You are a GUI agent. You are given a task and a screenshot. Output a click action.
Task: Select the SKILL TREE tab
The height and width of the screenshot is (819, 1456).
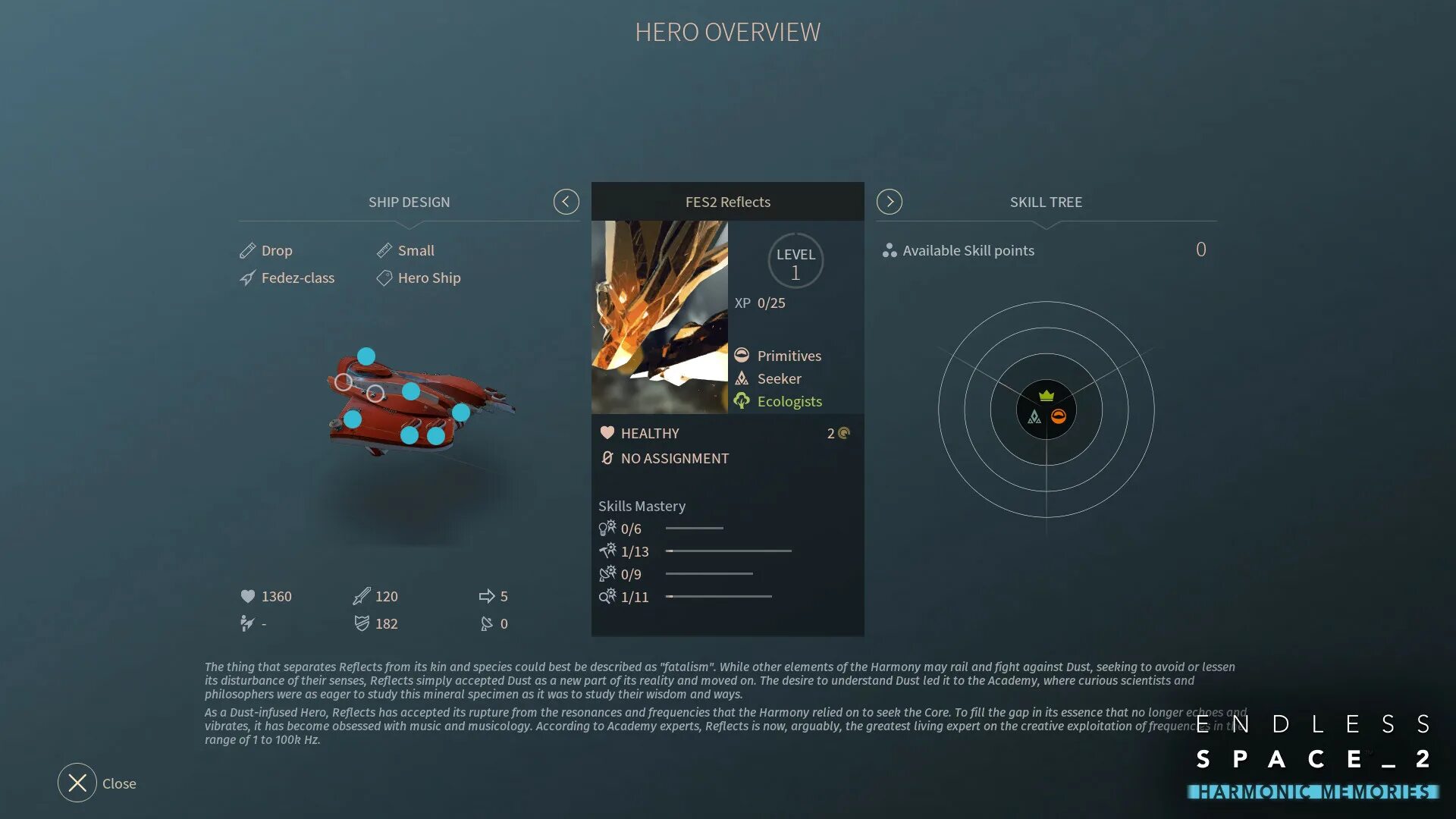1044,201
